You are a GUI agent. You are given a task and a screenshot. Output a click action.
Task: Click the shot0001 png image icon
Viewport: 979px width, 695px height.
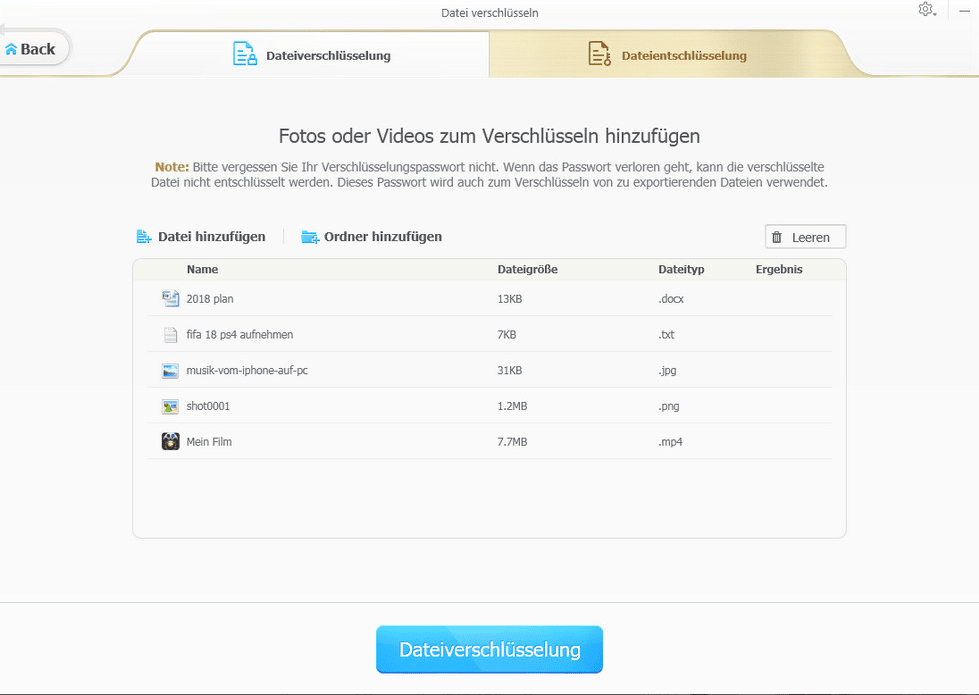coord(170,406)
